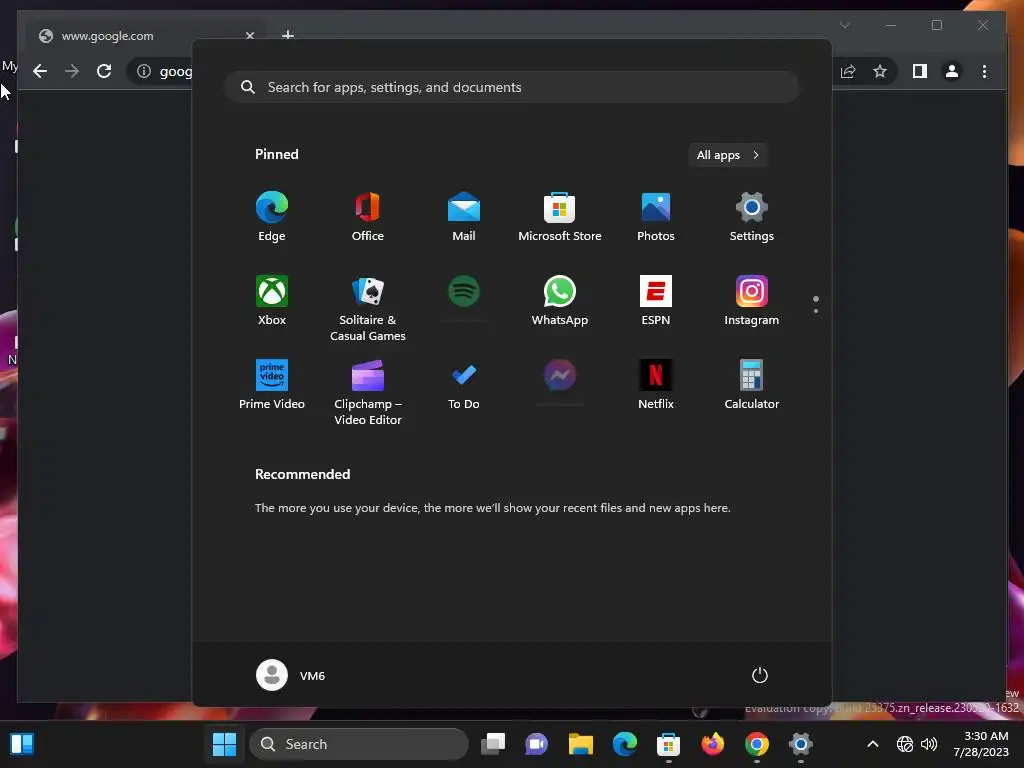1024x768 pixels.
Task: Open Settings from the taskbar
Action: coord(801,744)
